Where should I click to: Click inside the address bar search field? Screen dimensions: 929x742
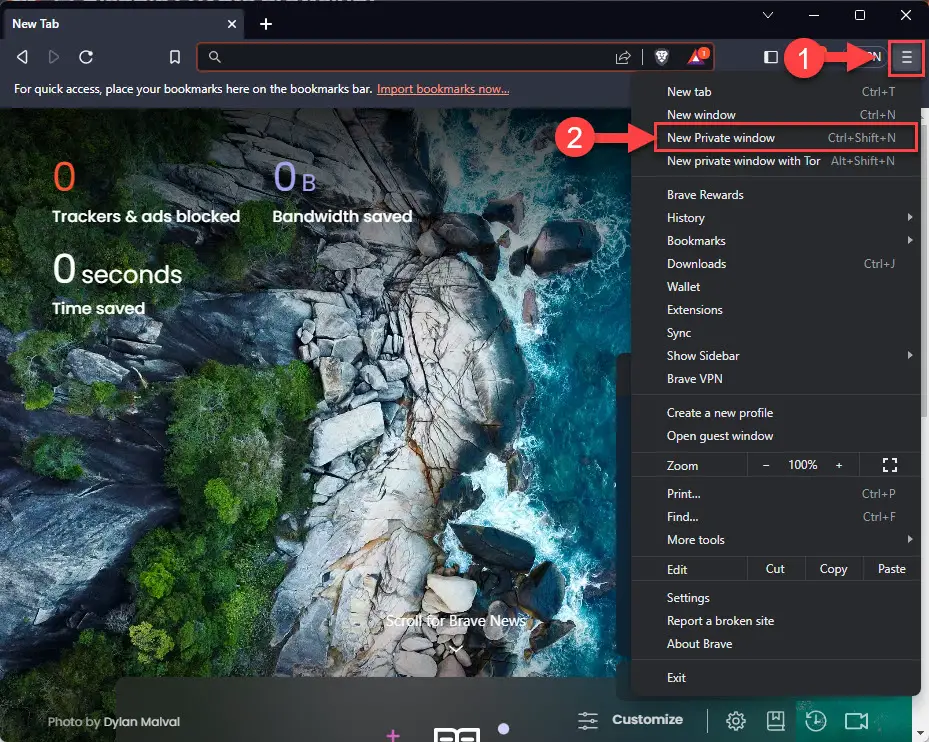[x=410, y=57]
